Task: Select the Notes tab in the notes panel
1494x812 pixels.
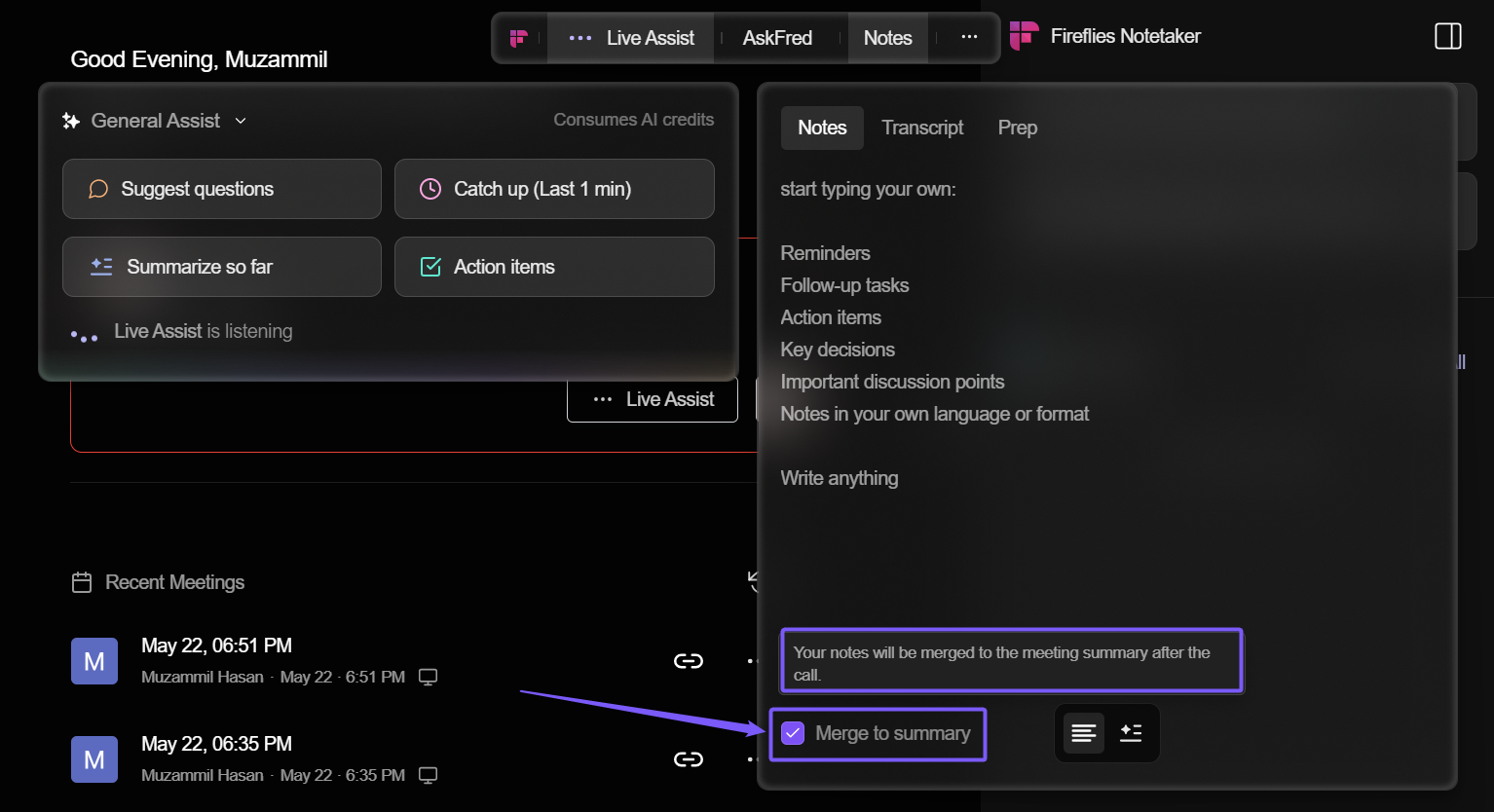Action: click(x=822, y=128)
